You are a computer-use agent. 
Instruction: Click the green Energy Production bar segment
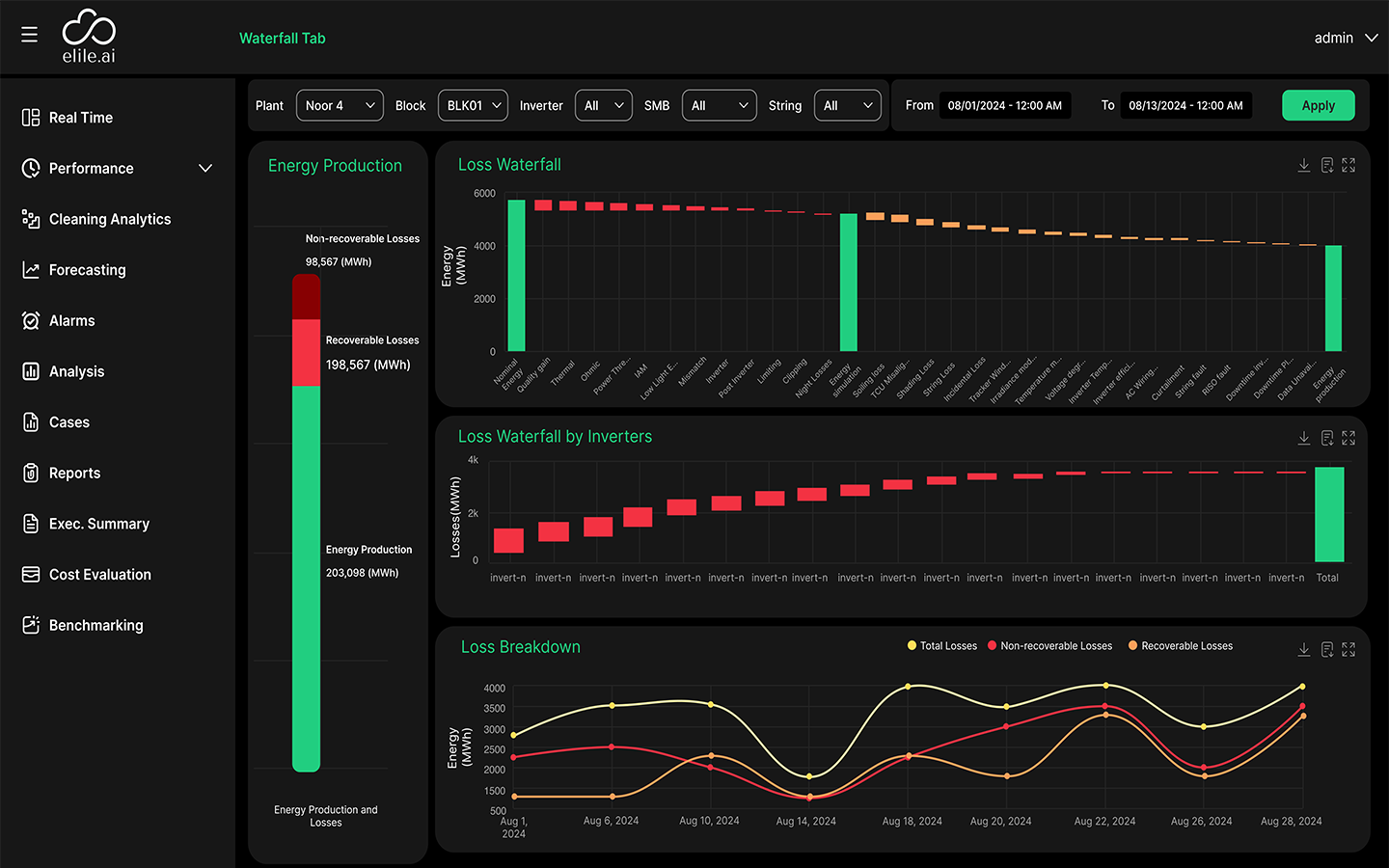[x=307, y=579]
